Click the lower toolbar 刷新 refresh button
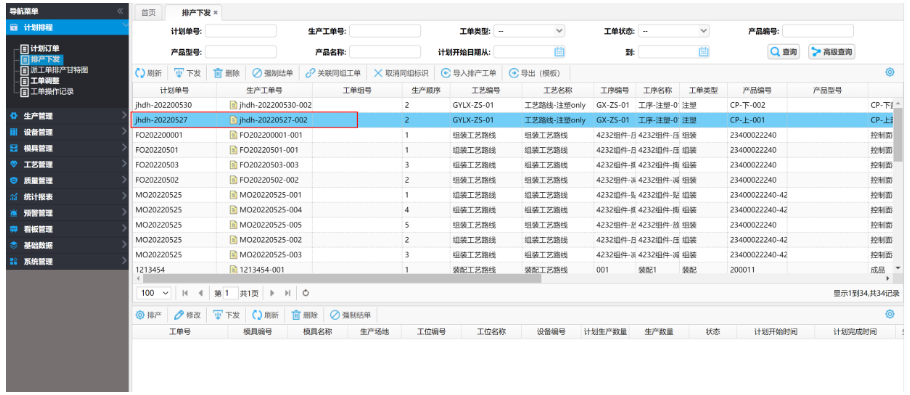 coord(265,315)
